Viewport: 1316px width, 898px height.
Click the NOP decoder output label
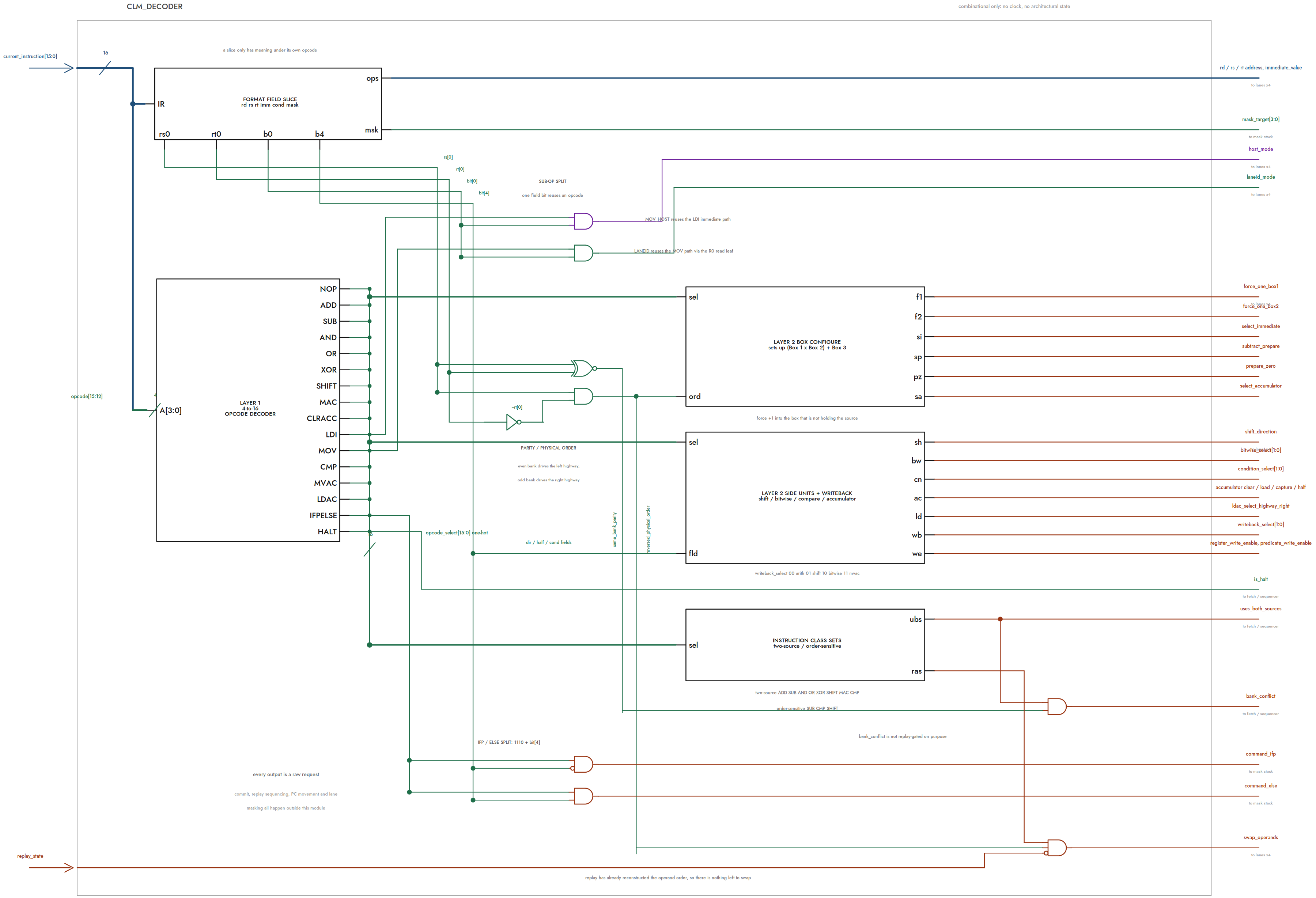[x=328, y=289]
